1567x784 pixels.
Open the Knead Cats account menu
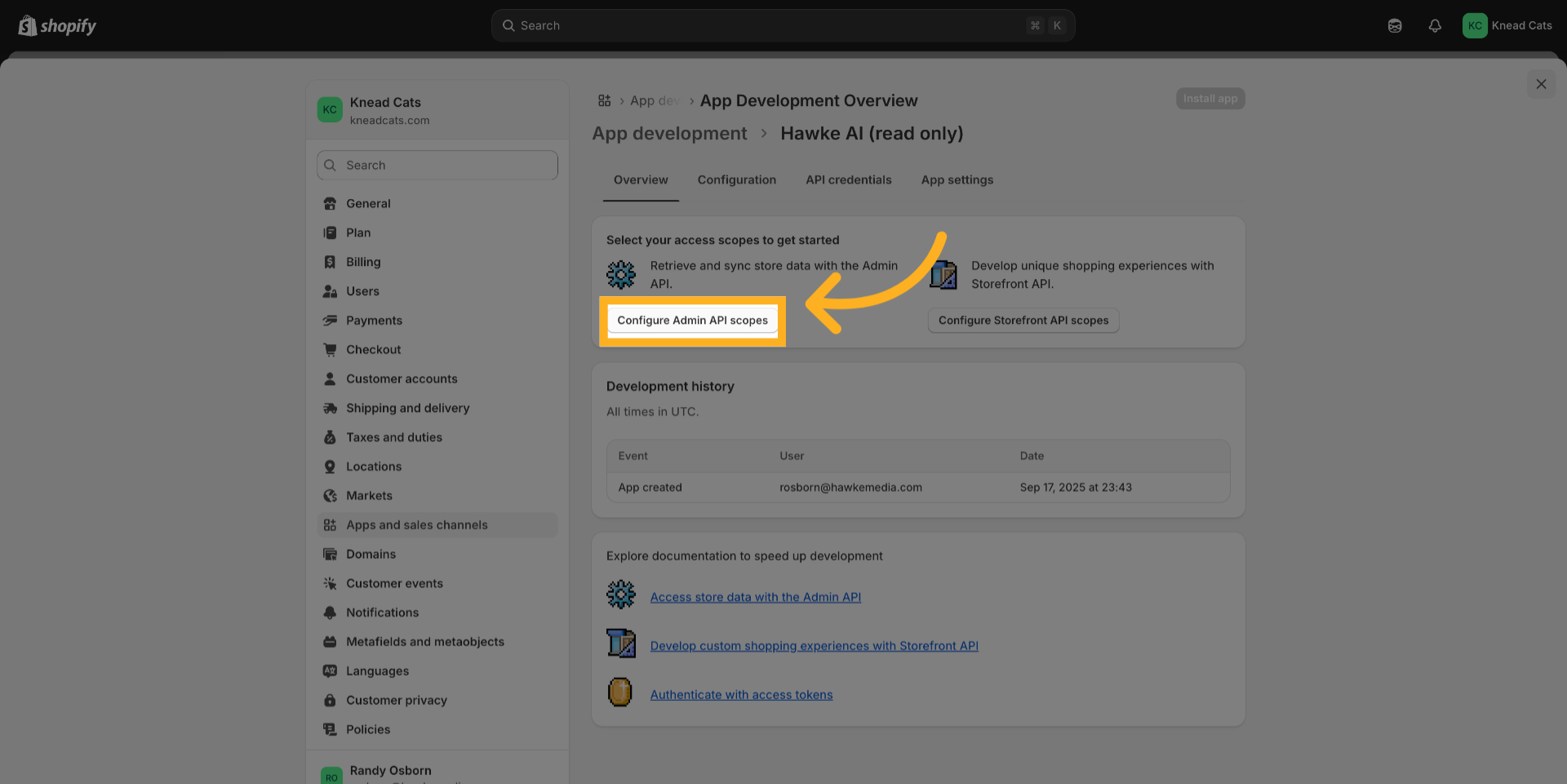tap(1507, 26)
